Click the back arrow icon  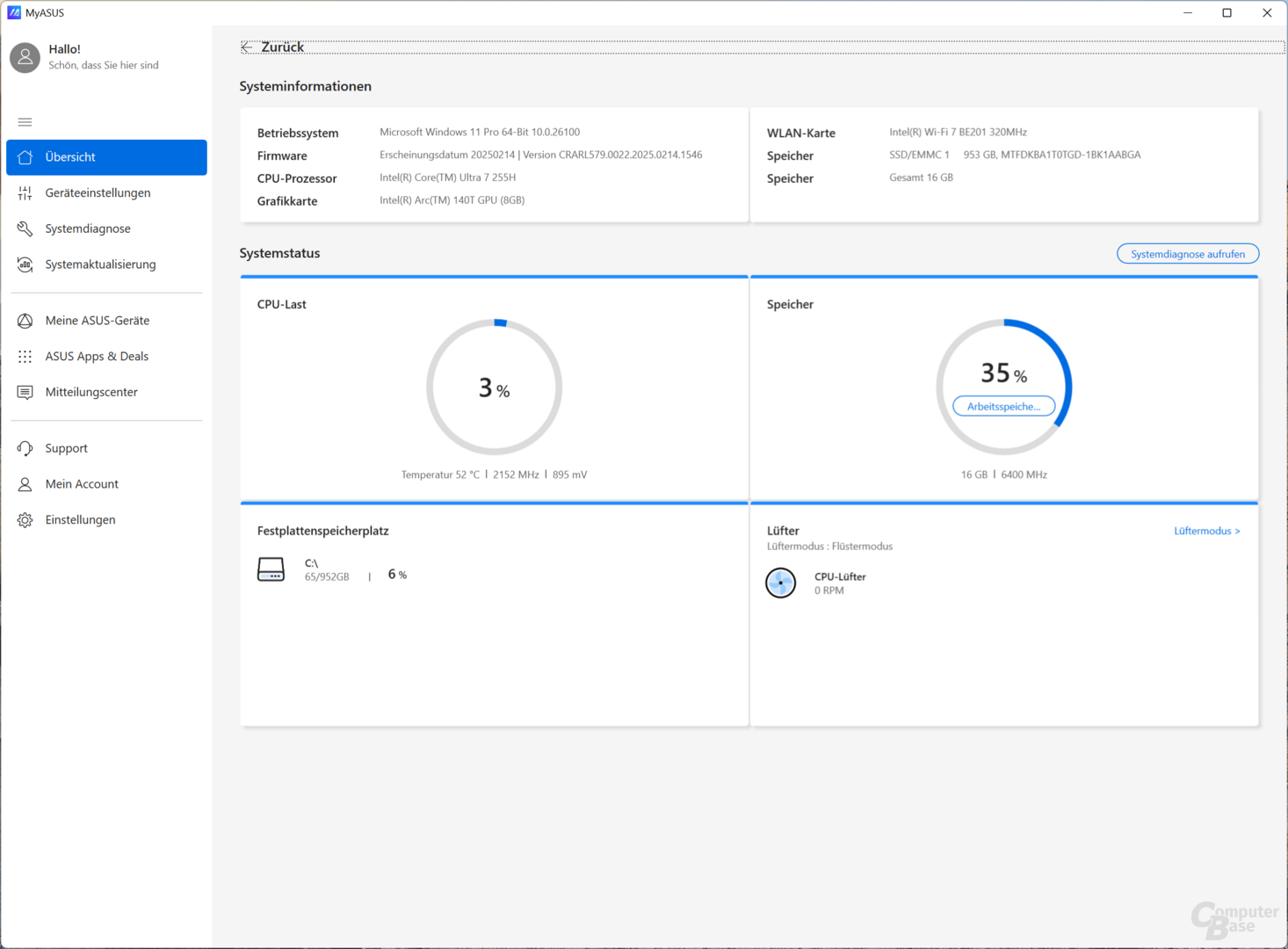pos(247,47)
